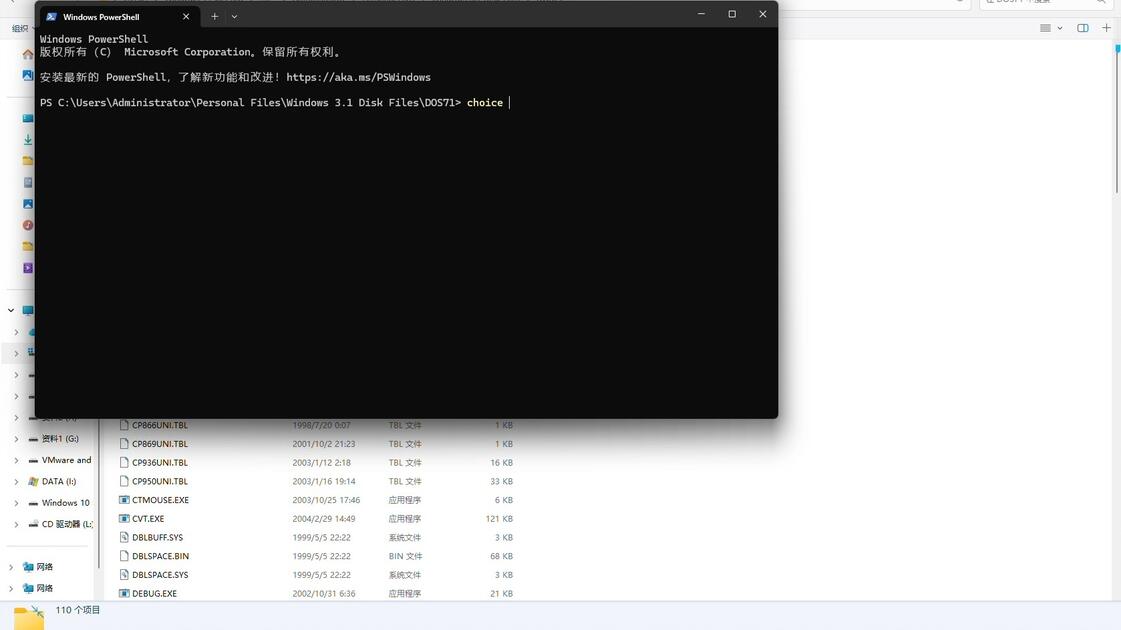Open Gallery icon in Explorer sidebar
1121x630 pixels.
pyautogui.click(x=28, y=75)
